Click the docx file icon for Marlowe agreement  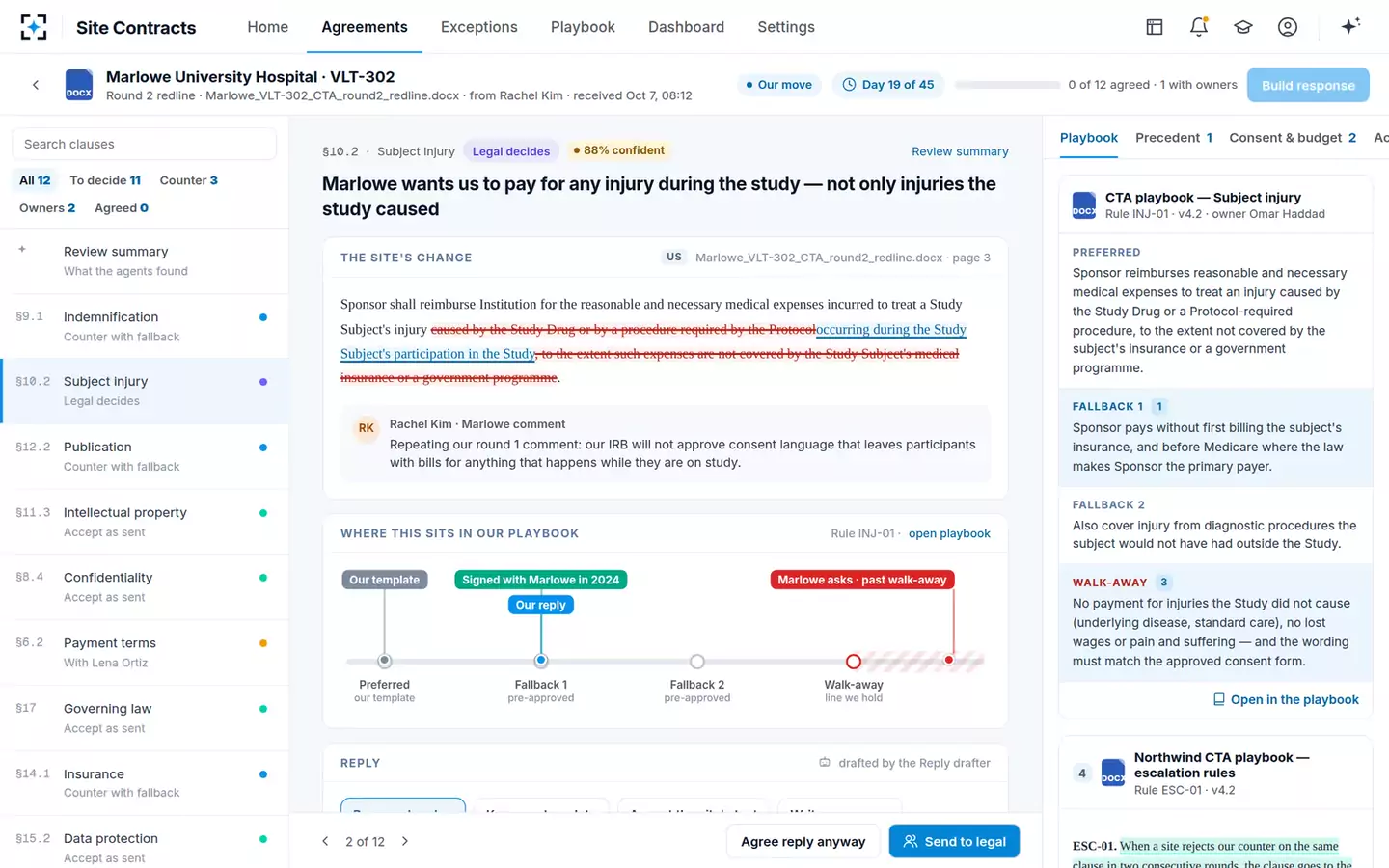pos(79,85)
